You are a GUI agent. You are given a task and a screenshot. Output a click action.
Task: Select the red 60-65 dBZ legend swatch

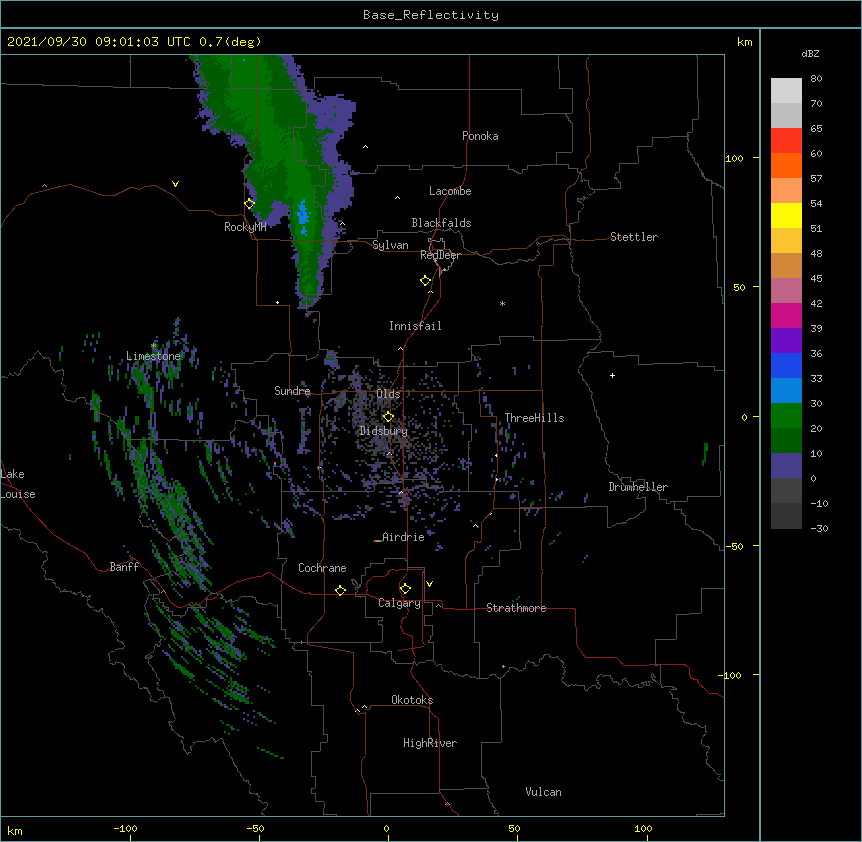click(786, 141)
